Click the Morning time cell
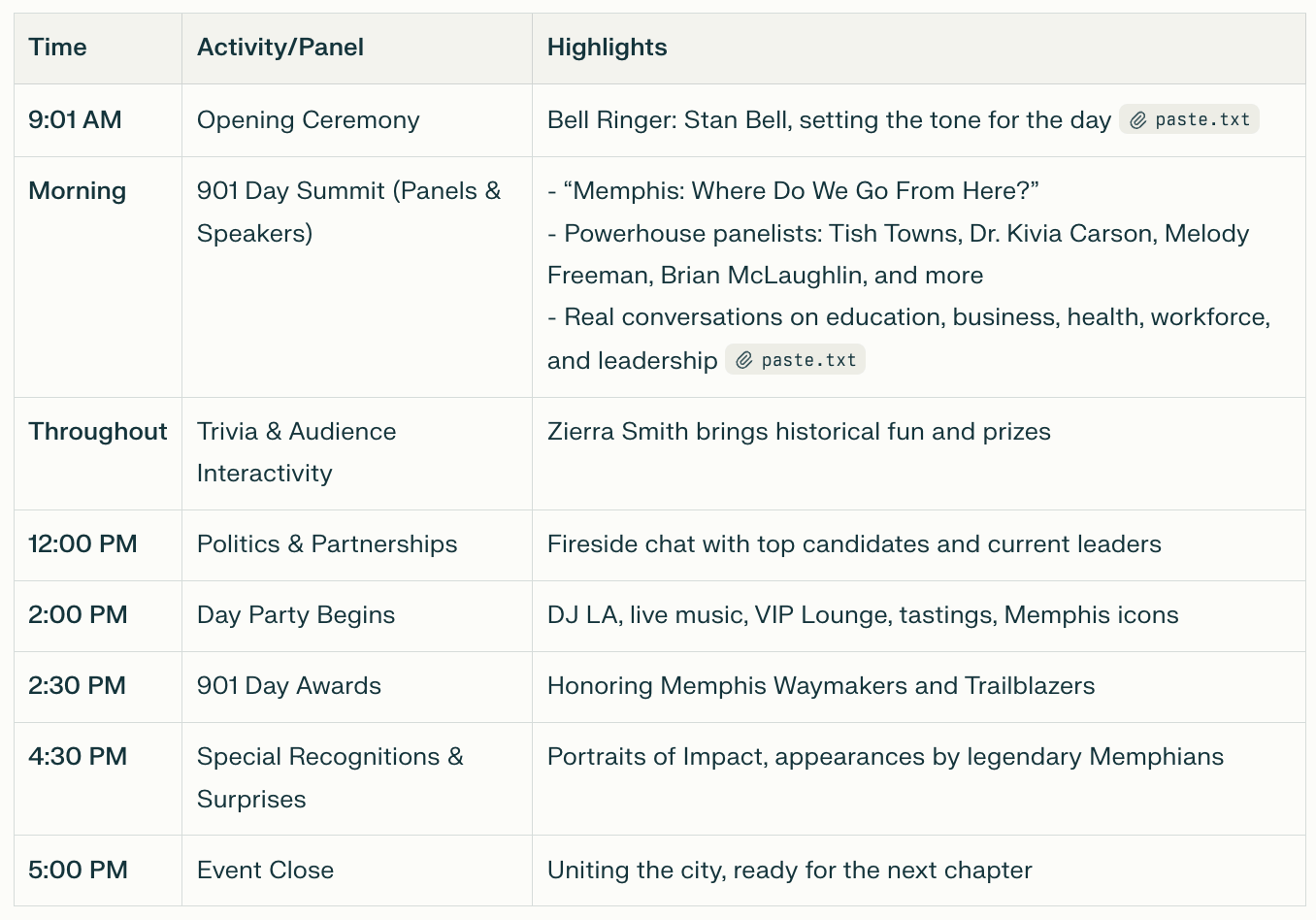This screenshot has width=1316, height=920. [98, 277]
